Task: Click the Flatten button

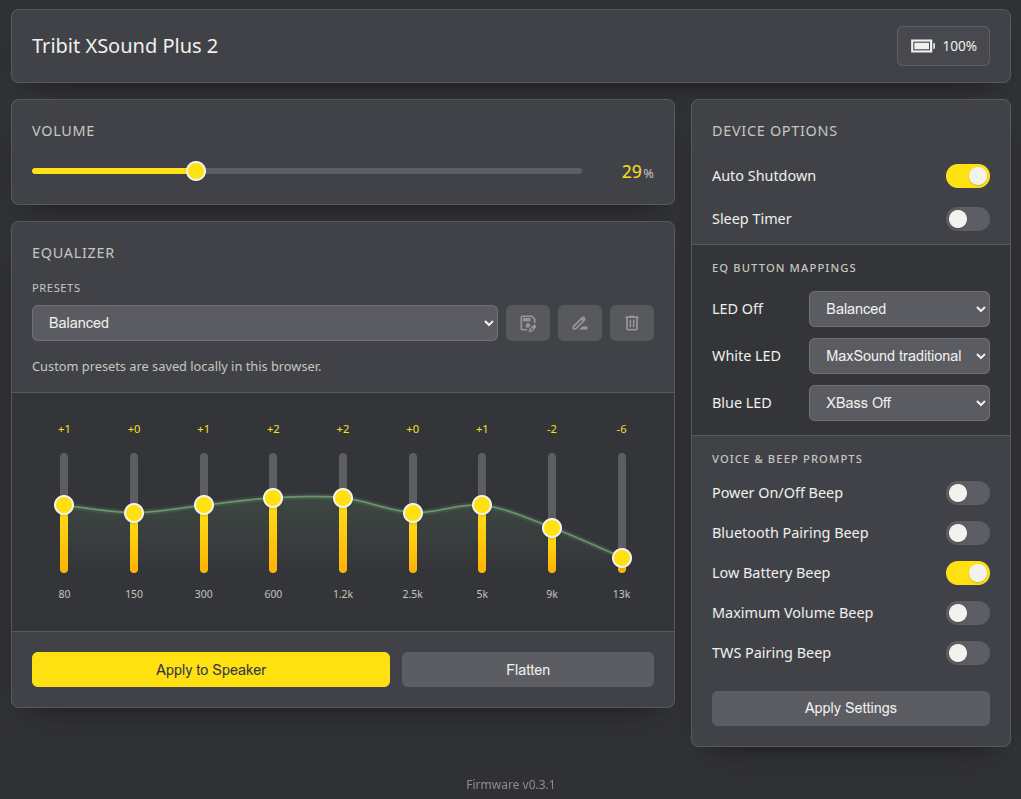Action: pyautogui.click(x=527, y=669)
